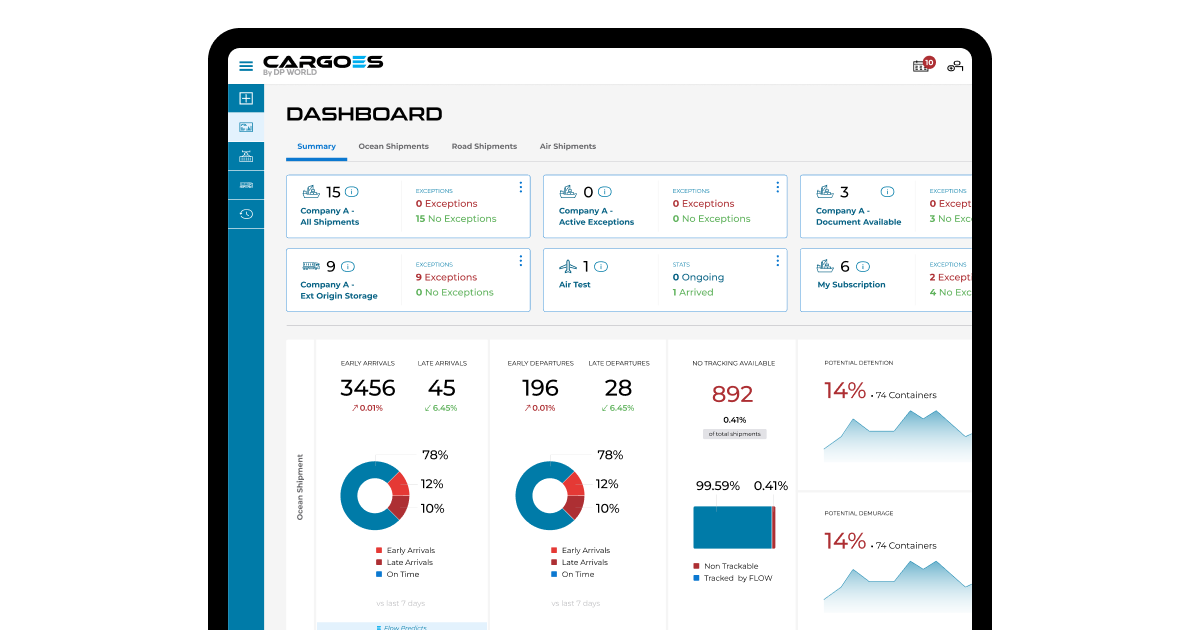Click ship icon on Document Available card
Viewport: 1200px width, 630px height.
click(825, 192)
